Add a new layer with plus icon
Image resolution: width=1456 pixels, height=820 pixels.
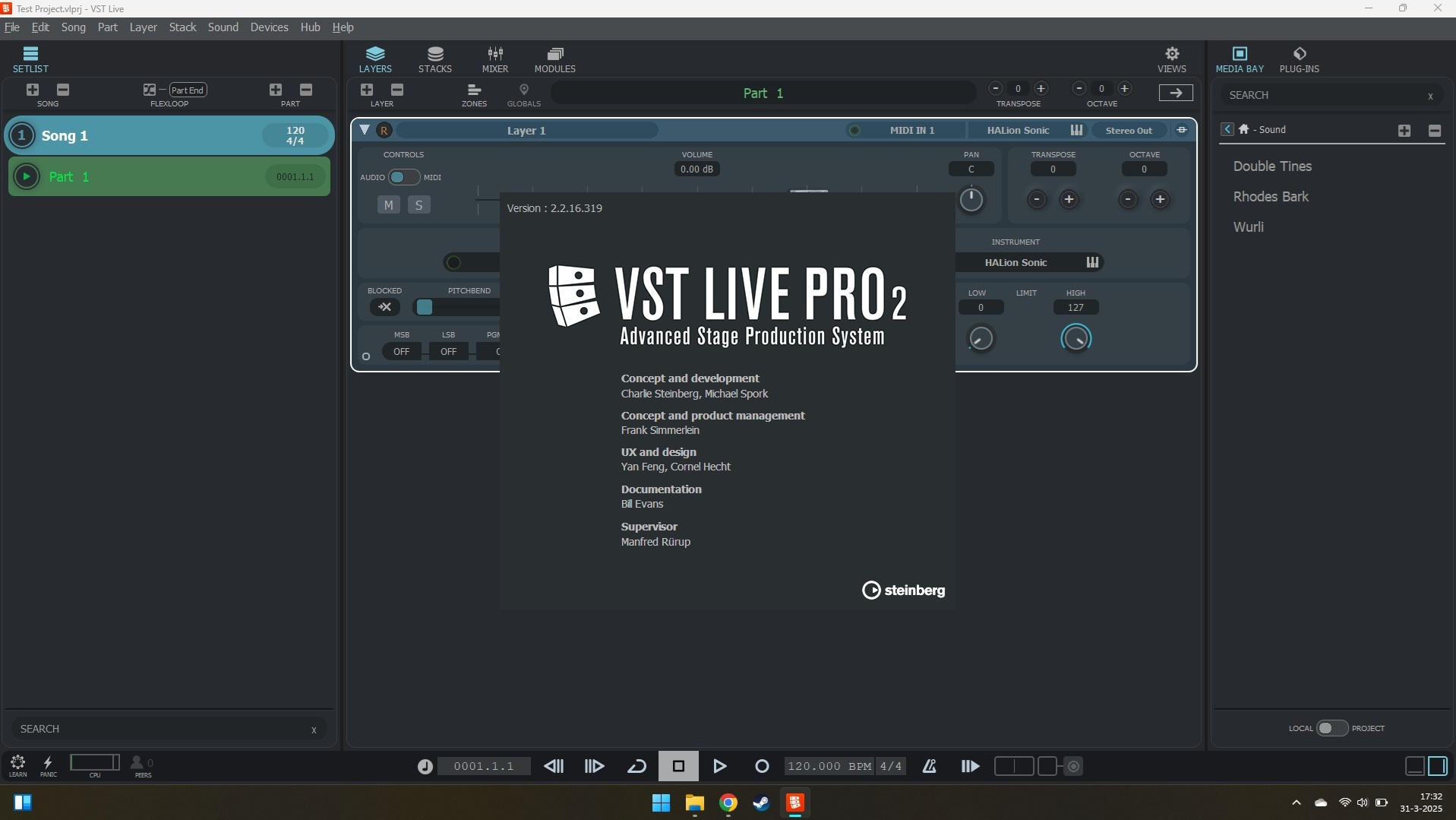(x=367, y=90)
